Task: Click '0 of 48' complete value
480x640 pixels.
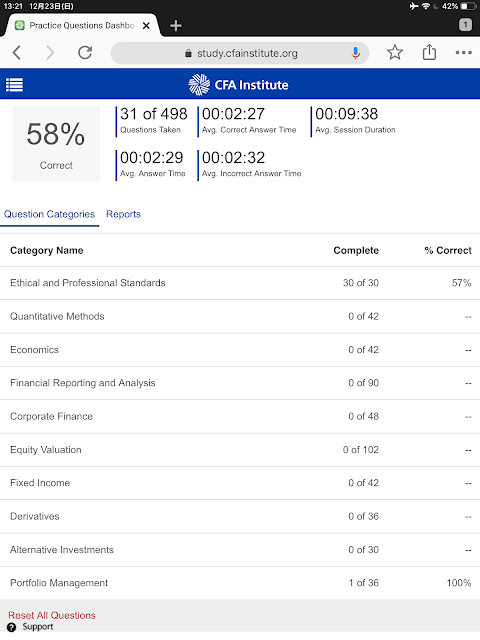Action: coord(364,416)
